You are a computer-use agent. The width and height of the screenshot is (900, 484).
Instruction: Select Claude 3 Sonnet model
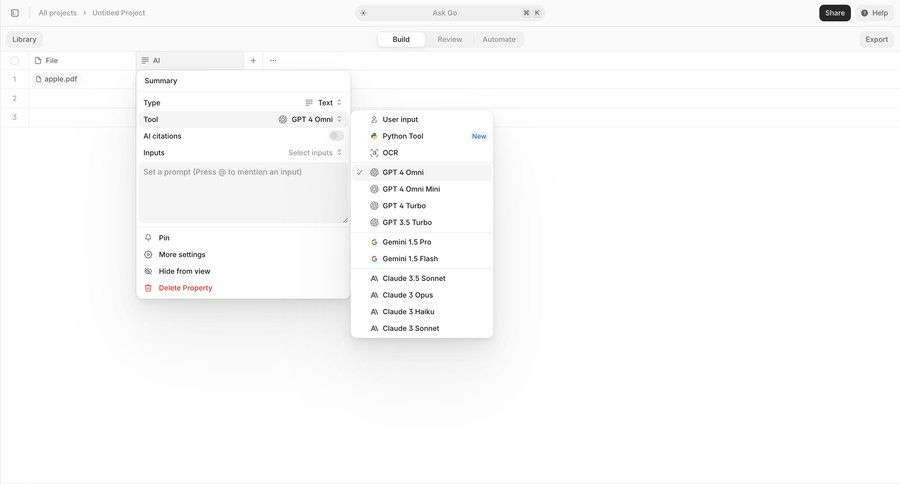coord(422,328)
